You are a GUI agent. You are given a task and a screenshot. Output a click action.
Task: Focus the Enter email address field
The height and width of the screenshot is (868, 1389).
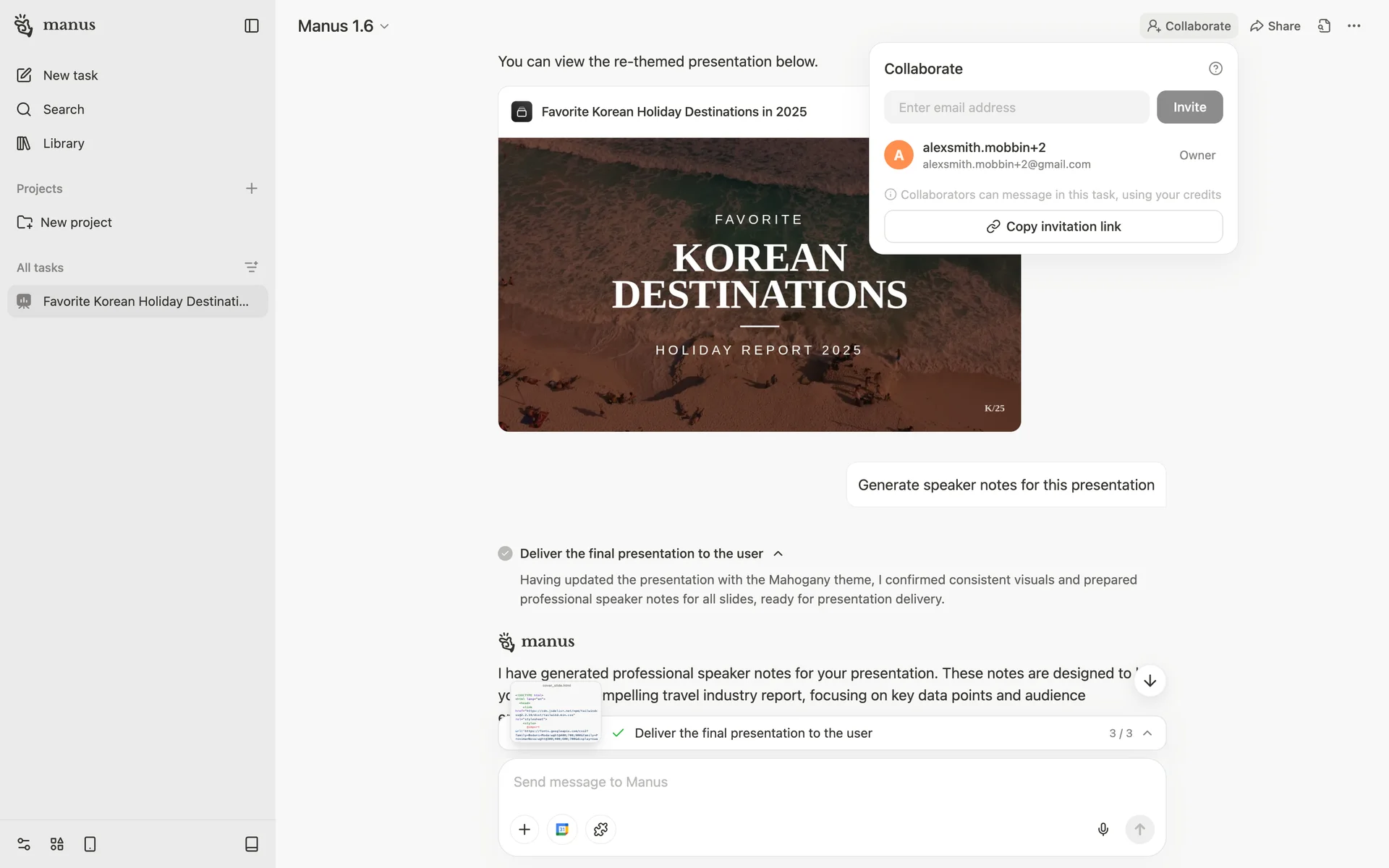tap(1016, 107)
